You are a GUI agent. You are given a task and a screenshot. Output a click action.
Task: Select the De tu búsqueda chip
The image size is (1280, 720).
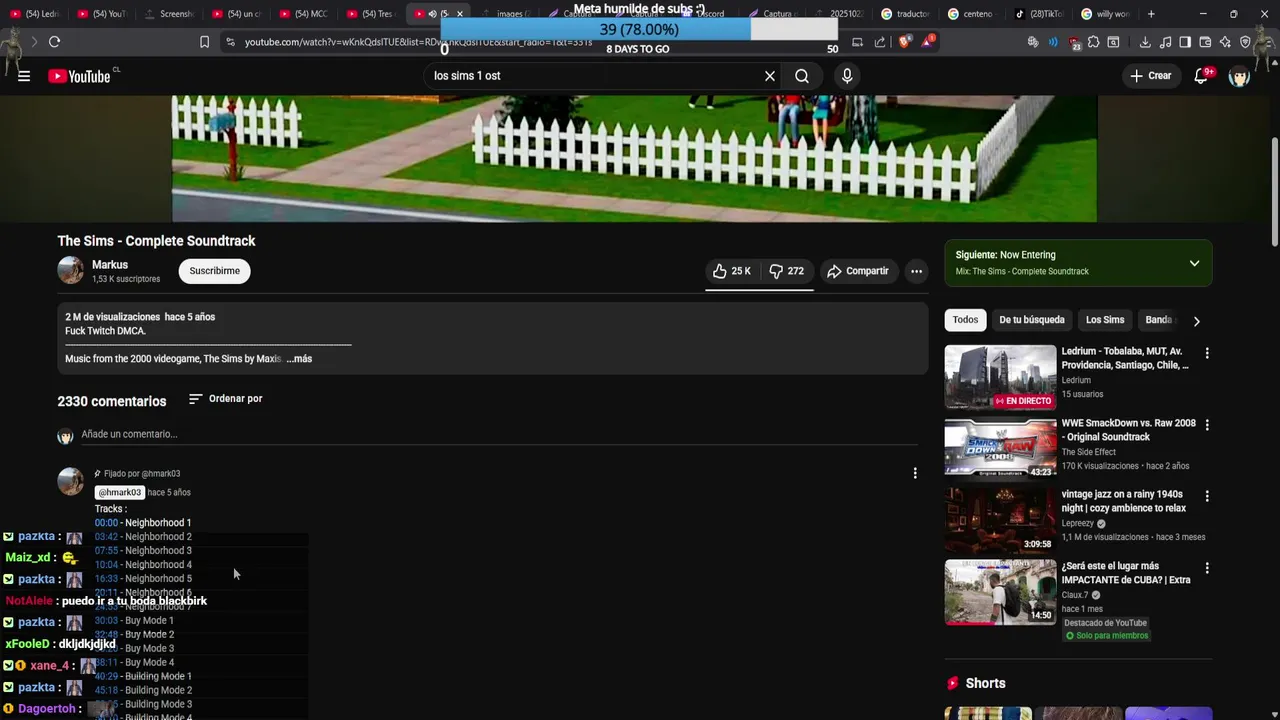coord(1031,320)
